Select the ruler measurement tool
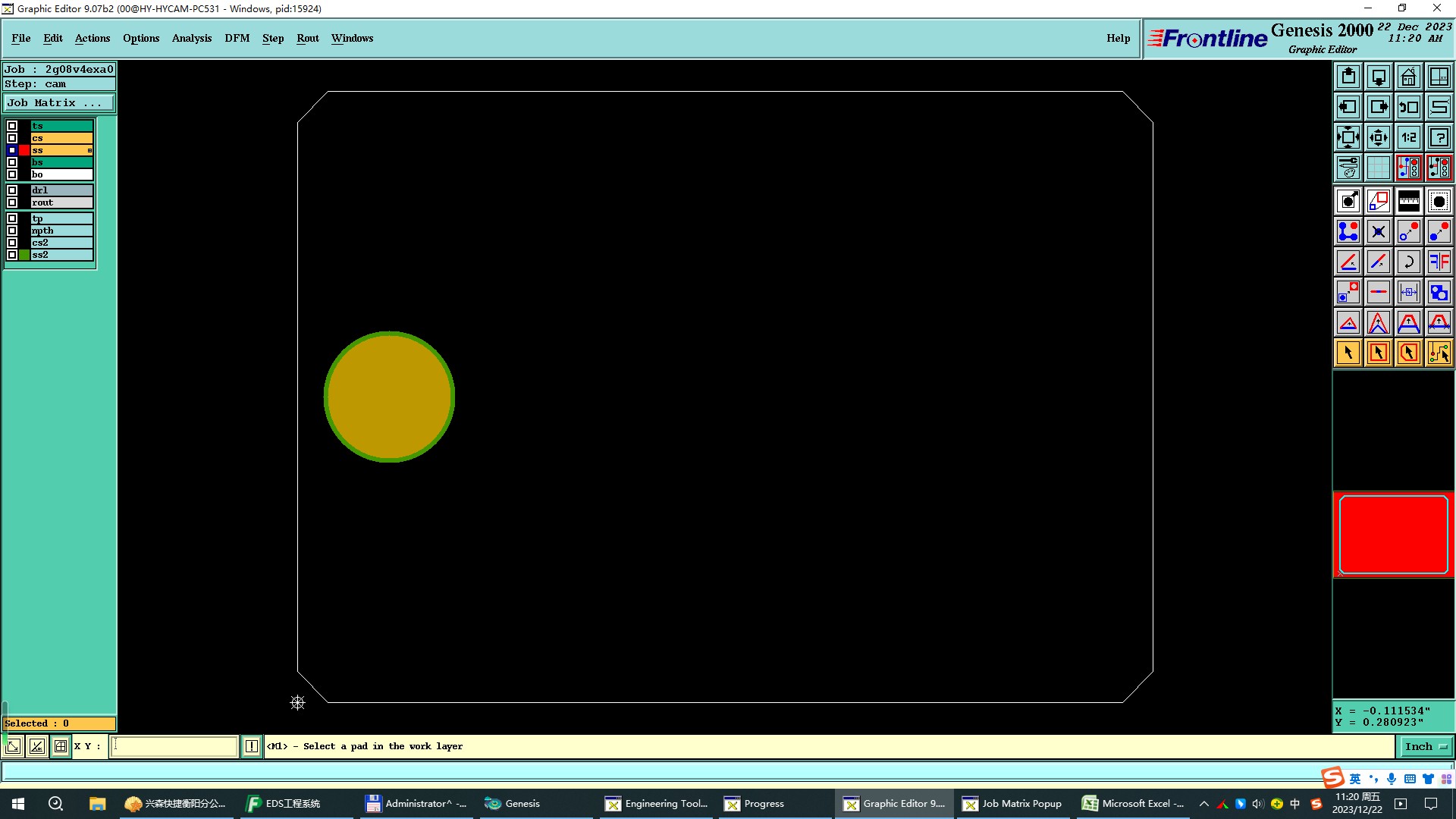 1408,201
